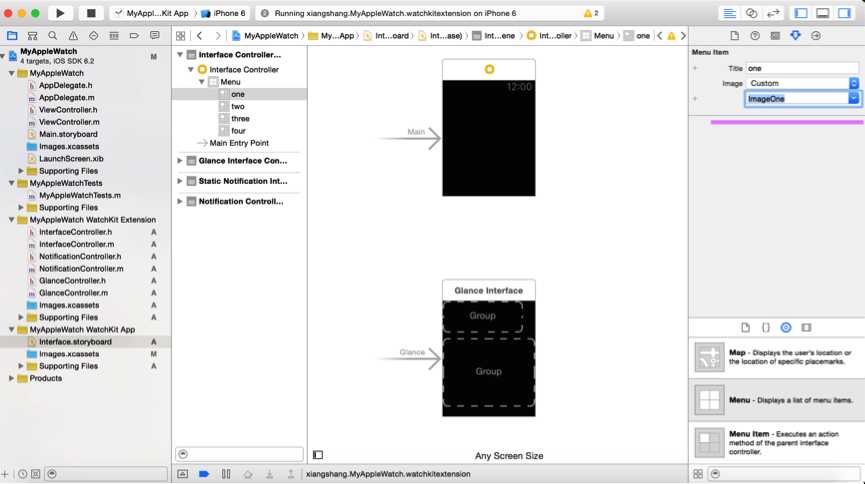Image resolution: width=865 pixels, height=484 pixels.
Task: Toggle breakpoints in debug bar
Action: pyautogui.click(x=204, y=474)
